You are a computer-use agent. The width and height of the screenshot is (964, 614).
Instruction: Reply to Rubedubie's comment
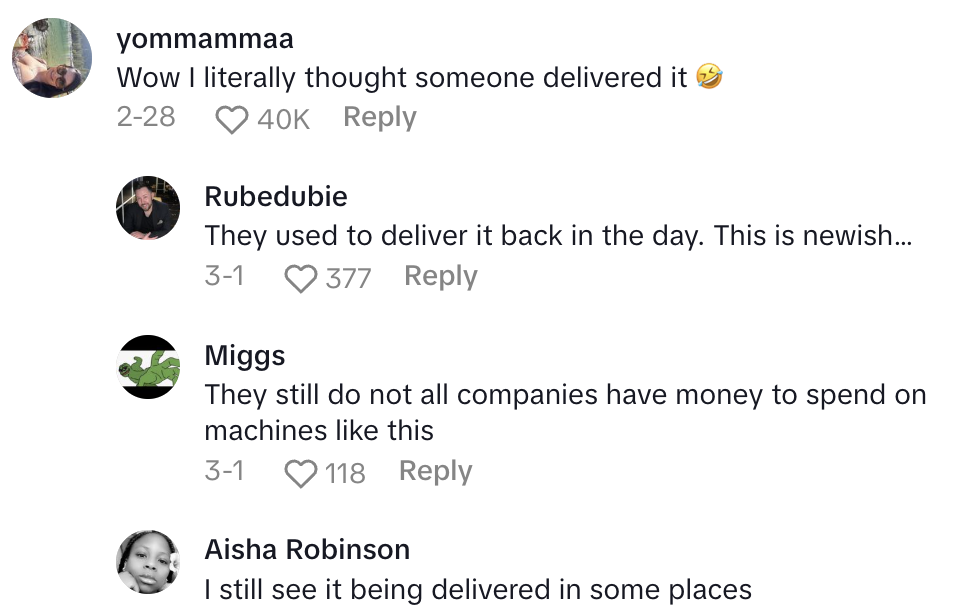click(440, 276)
